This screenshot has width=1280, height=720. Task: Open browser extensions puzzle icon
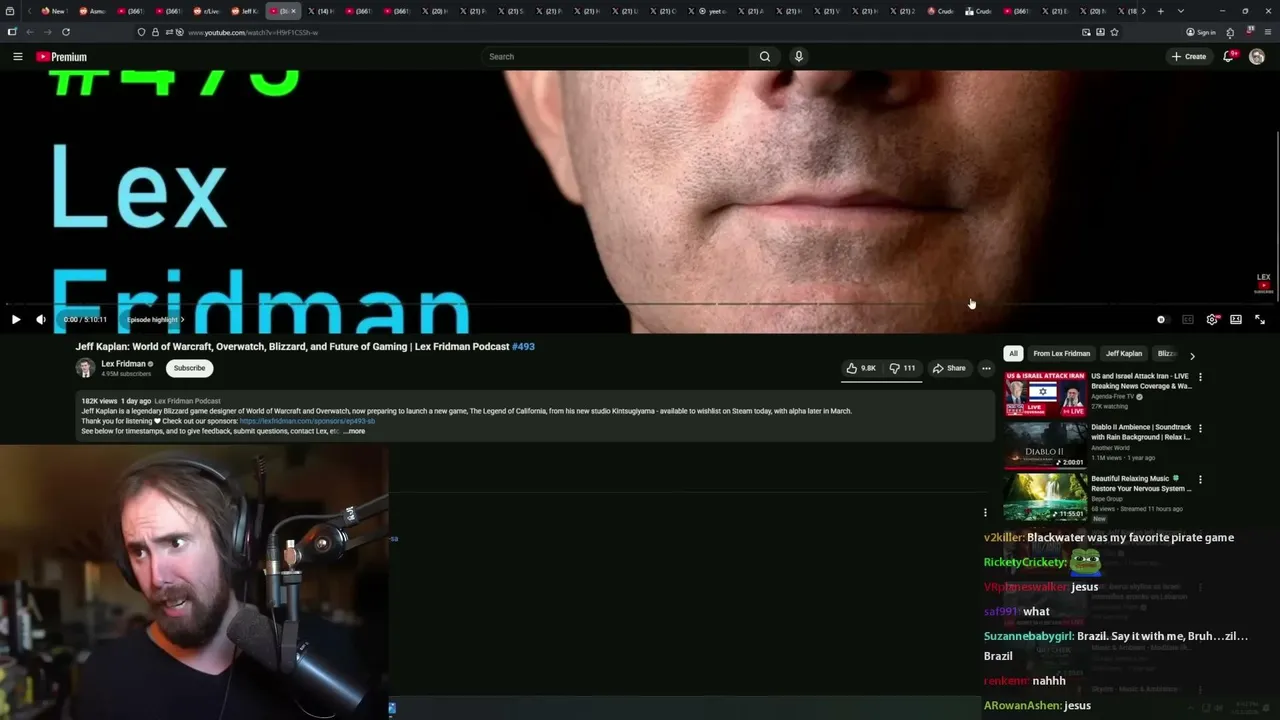coord(1230,32)
